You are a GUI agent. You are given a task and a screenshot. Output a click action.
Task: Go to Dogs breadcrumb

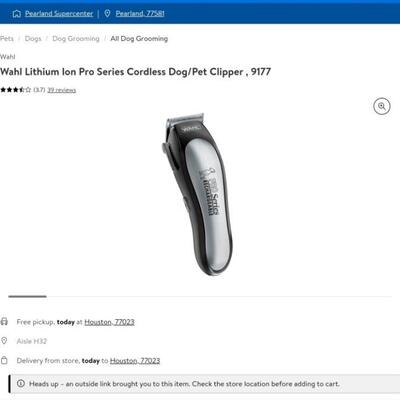point(33,39)
